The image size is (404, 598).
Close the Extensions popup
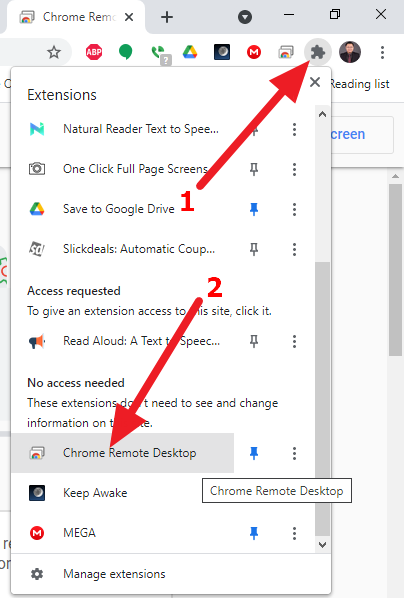pyautogui.click(x=315, y=82)
